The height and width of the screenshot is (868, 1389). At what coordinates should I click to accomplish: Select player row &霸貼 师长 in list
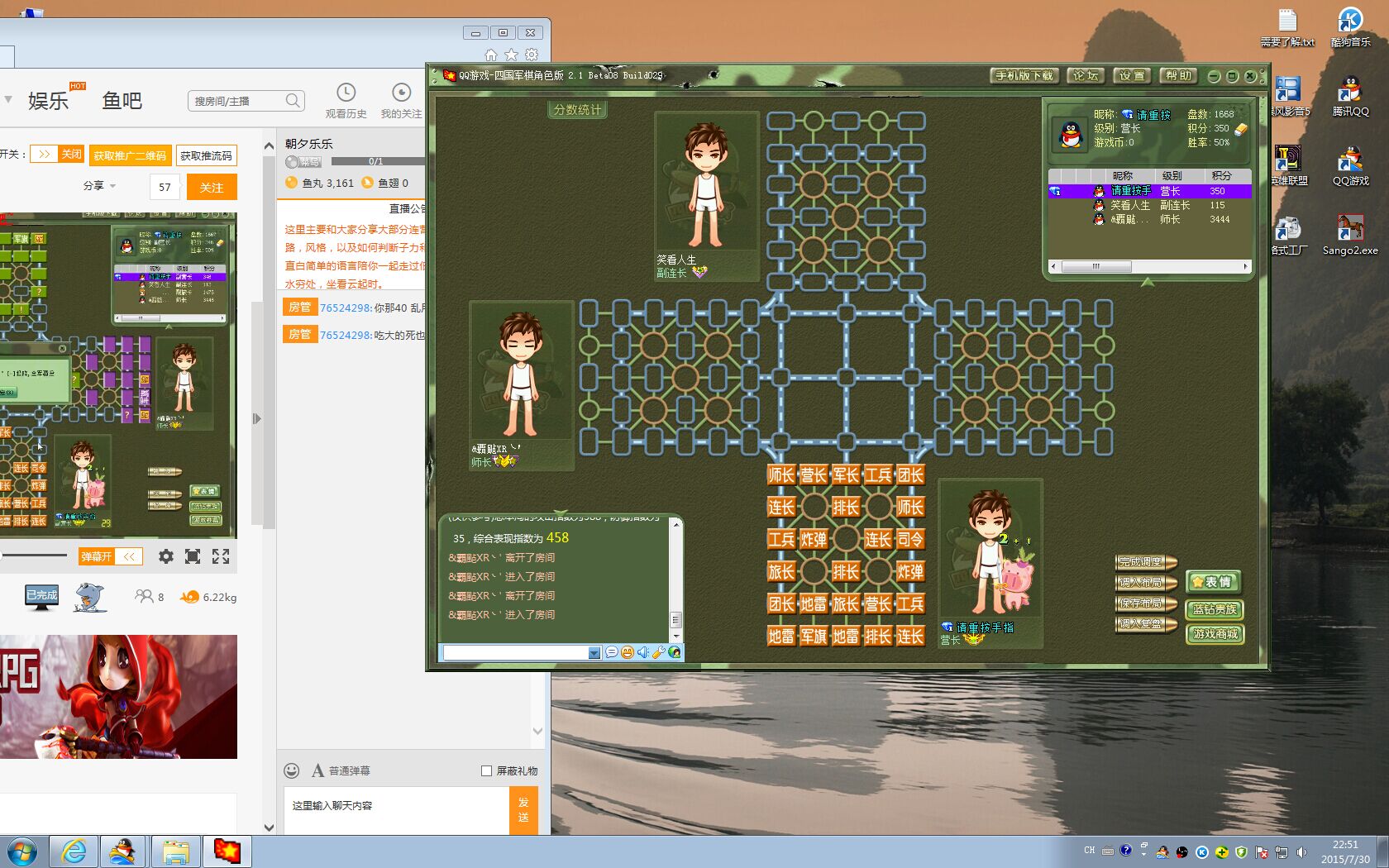click(x=1149, y=219)
